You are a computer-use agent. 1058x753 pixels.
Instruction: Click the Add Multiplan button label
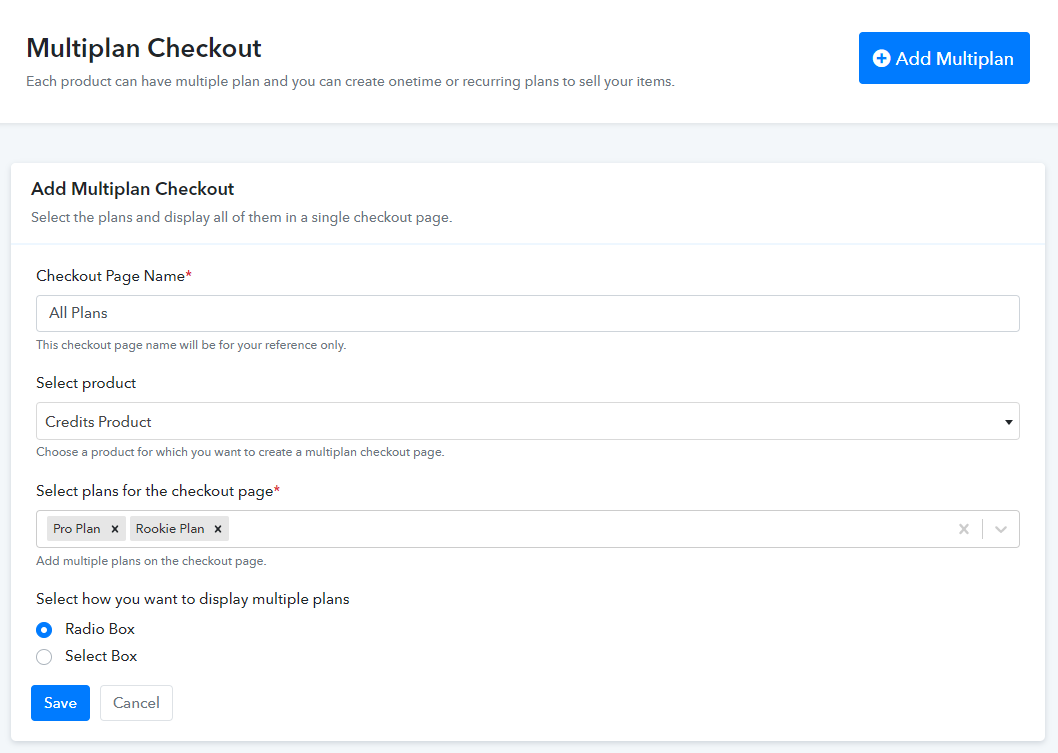tap(954, 59)
